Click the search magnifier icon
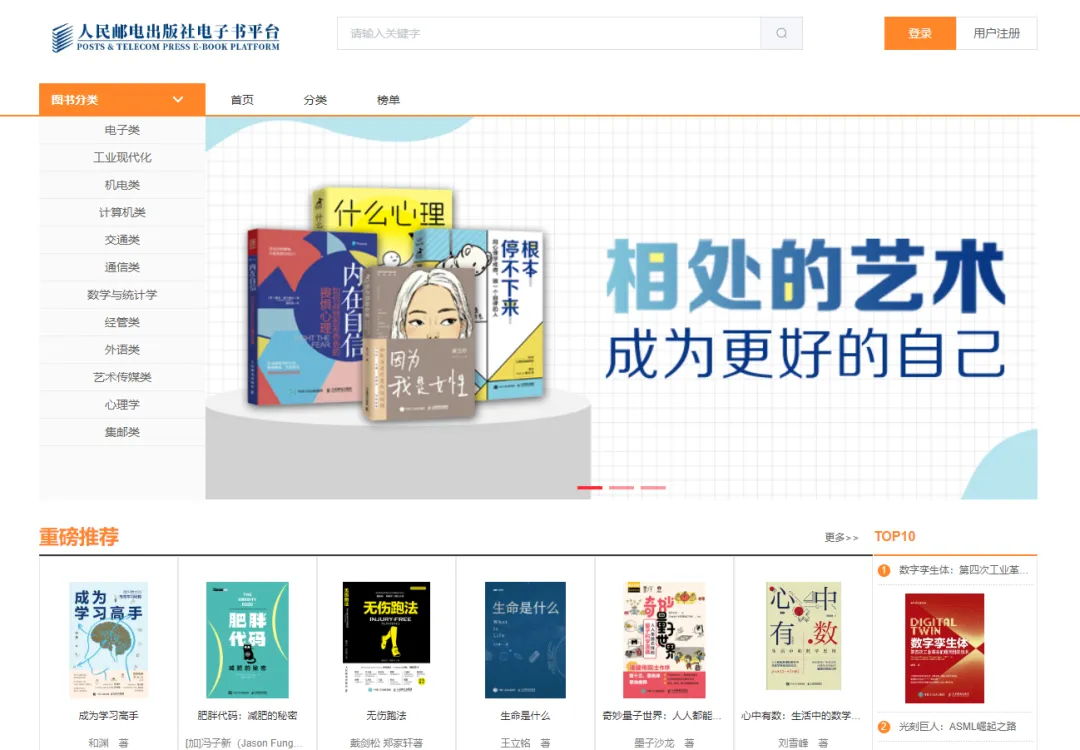 pyautogui.click(x=781, y=33)
